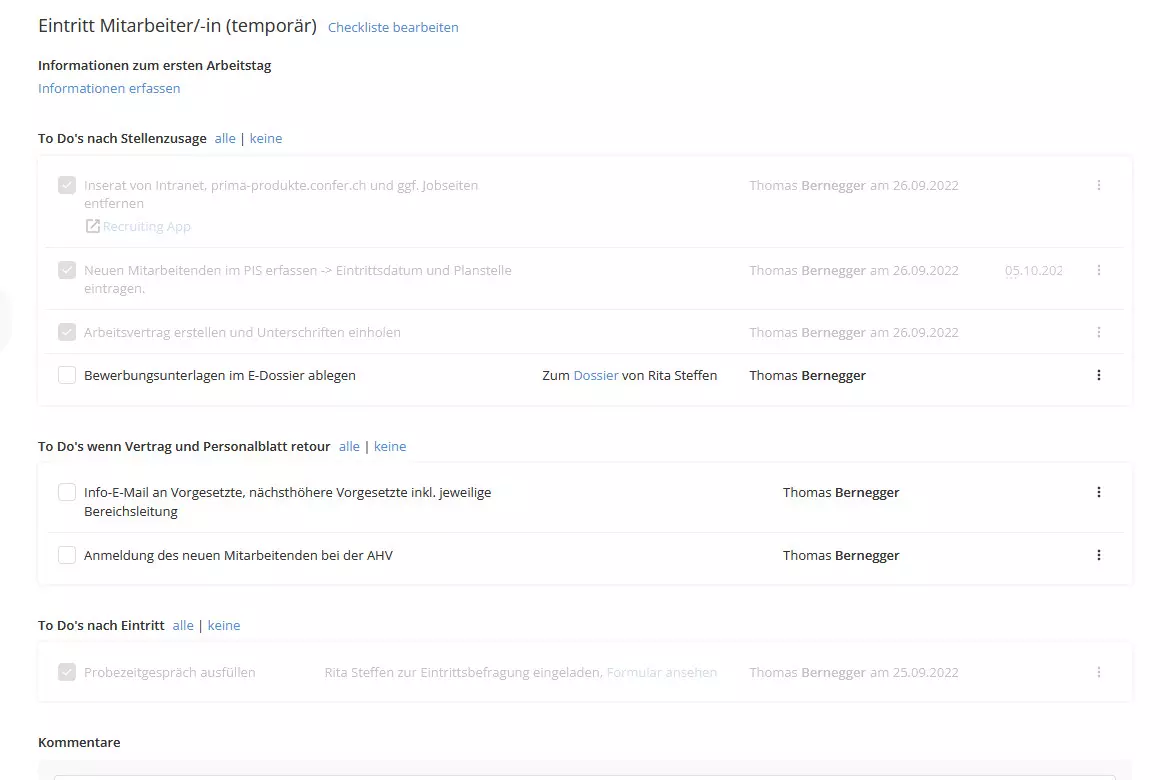Open three-dot menu for Inserat entfernen task
Image resolution: width=1170 pixels, height=780 pixels.
click(1098, 185)
